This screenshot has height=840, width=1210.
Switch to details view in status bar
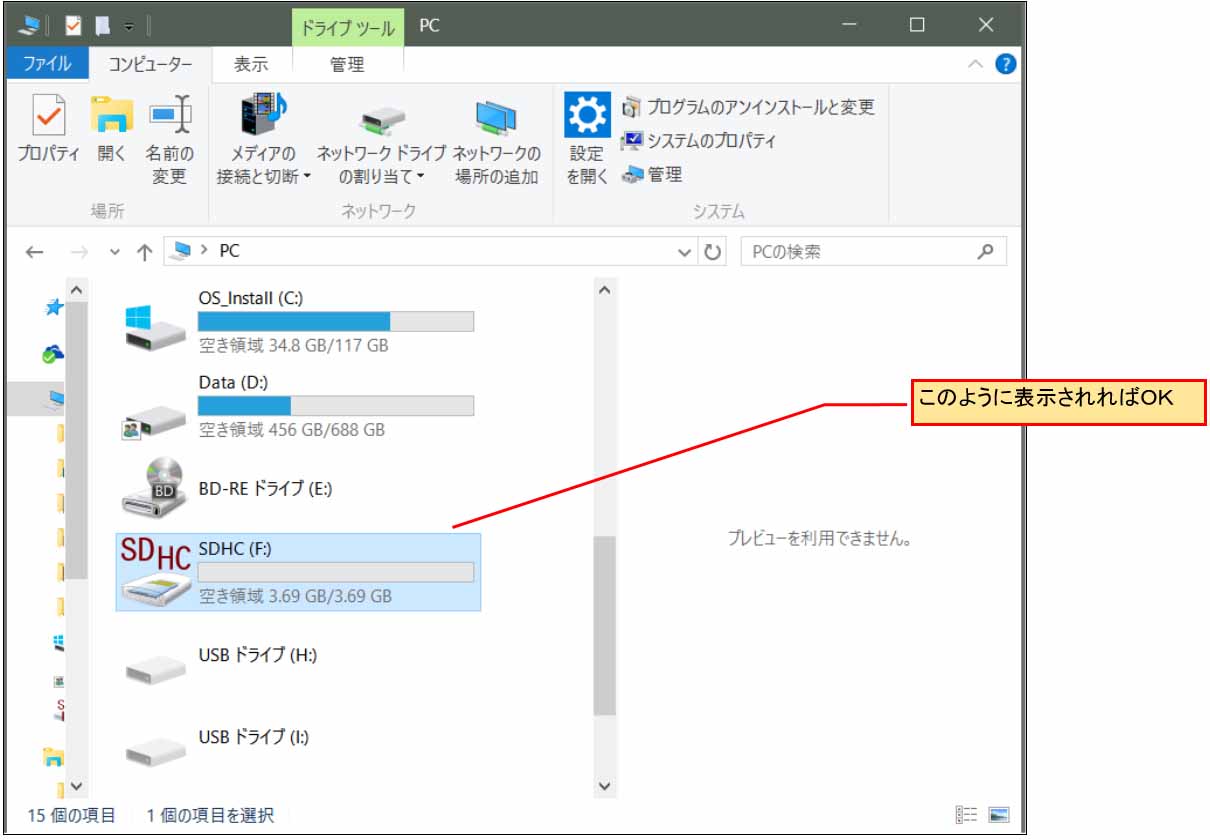966,815
